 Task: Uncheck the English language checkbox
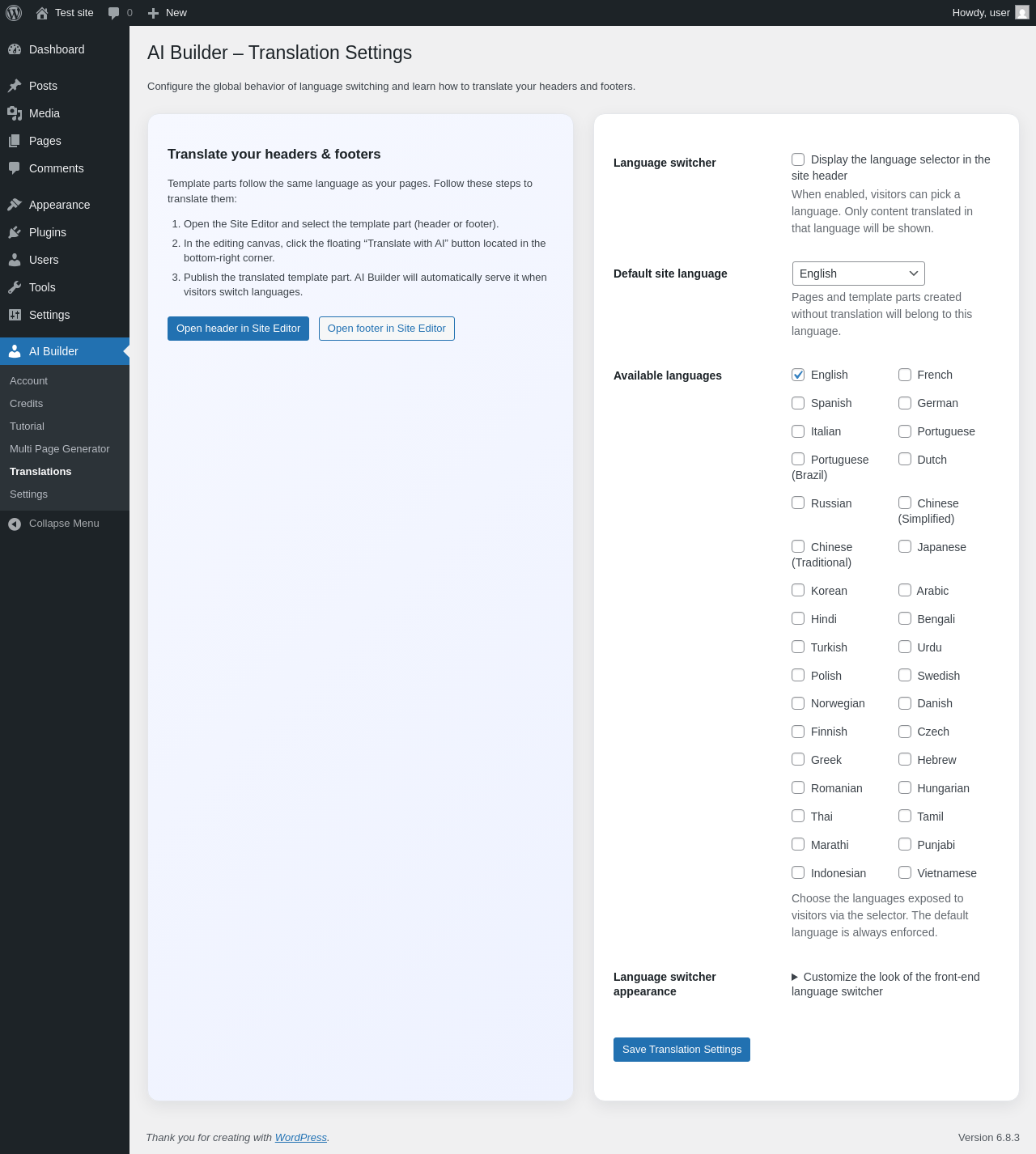click(x=798, y=375)
